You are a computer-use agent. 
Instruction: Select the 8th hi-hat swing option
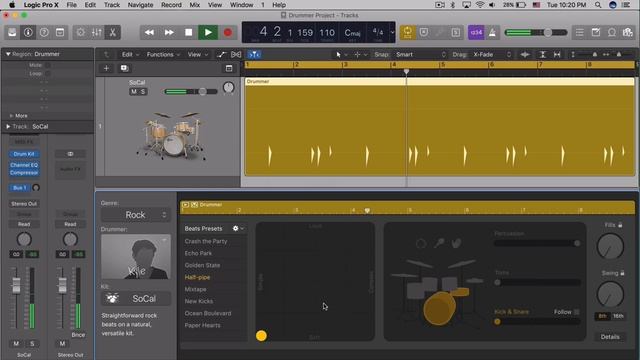602,316
